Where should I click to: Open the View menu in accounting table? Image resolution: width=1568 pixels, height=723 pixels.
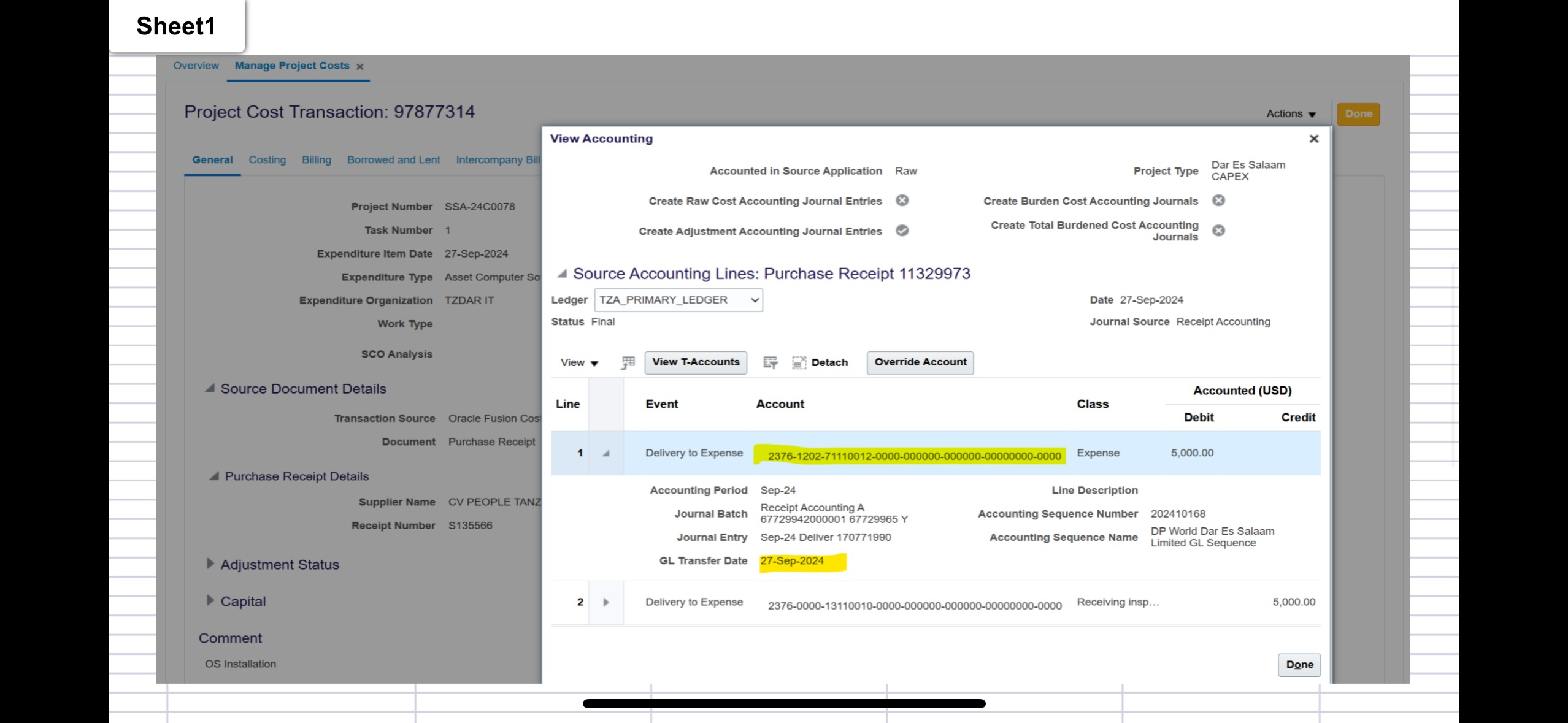point(578,362)
